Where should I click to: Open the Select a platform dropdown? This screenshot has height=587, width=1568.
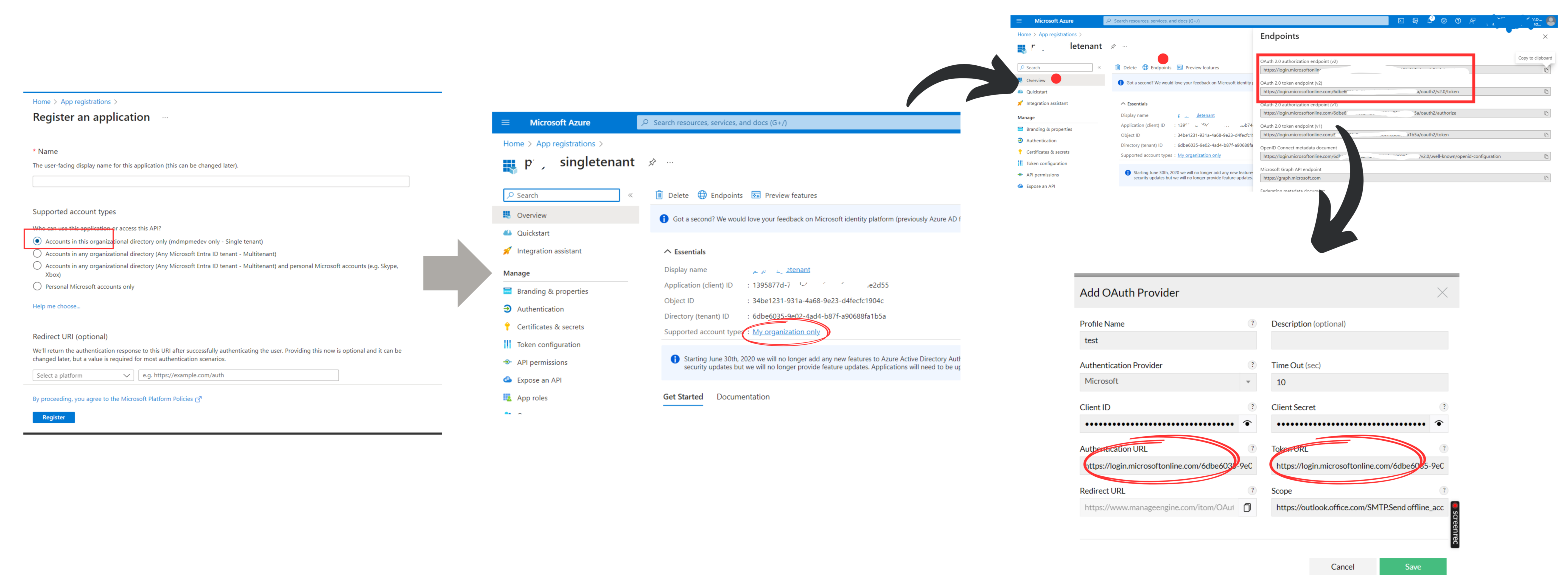83,375
